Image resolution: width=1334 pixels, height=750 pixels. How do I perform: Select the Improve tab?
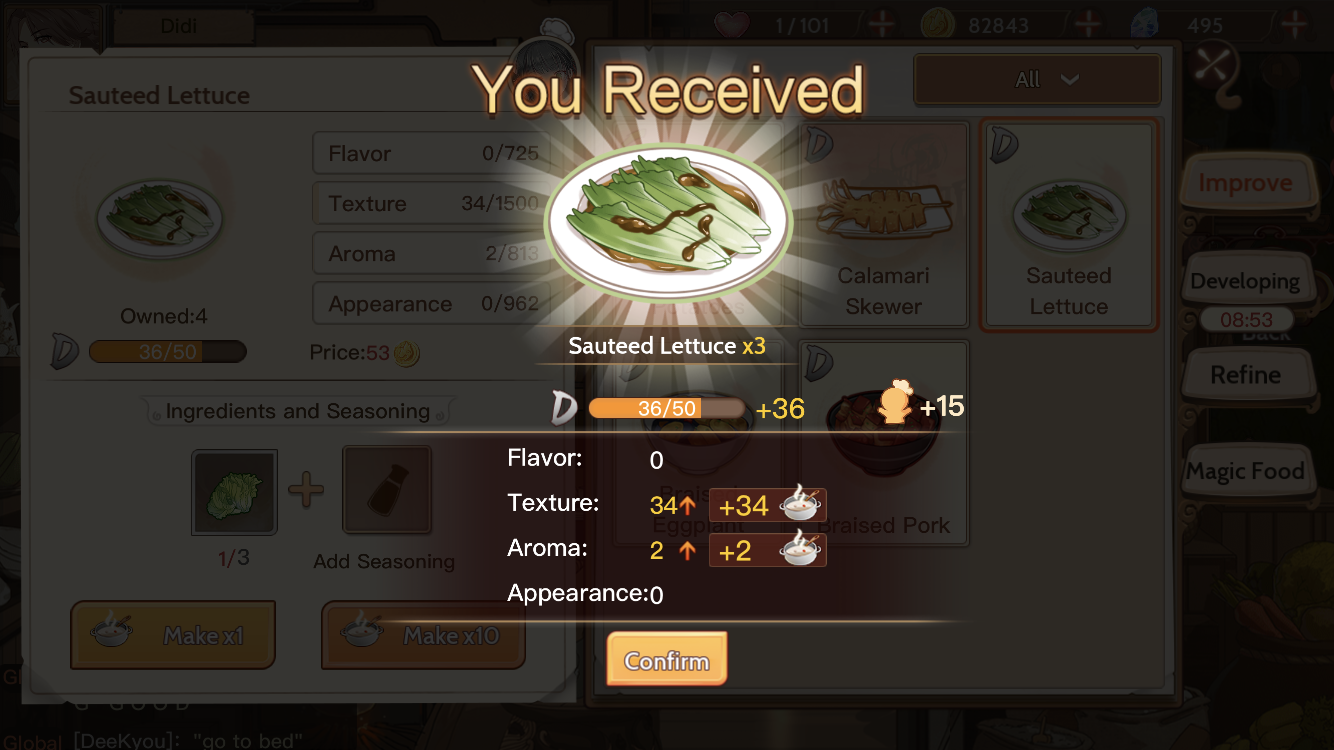1245,183
